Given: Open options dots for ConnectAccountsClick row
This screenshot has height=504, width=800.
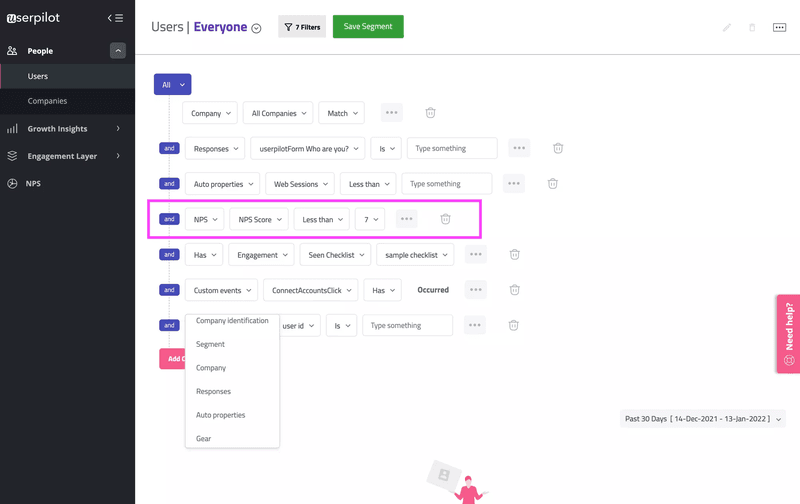Looking at the screenshot, I should (476, 290).
